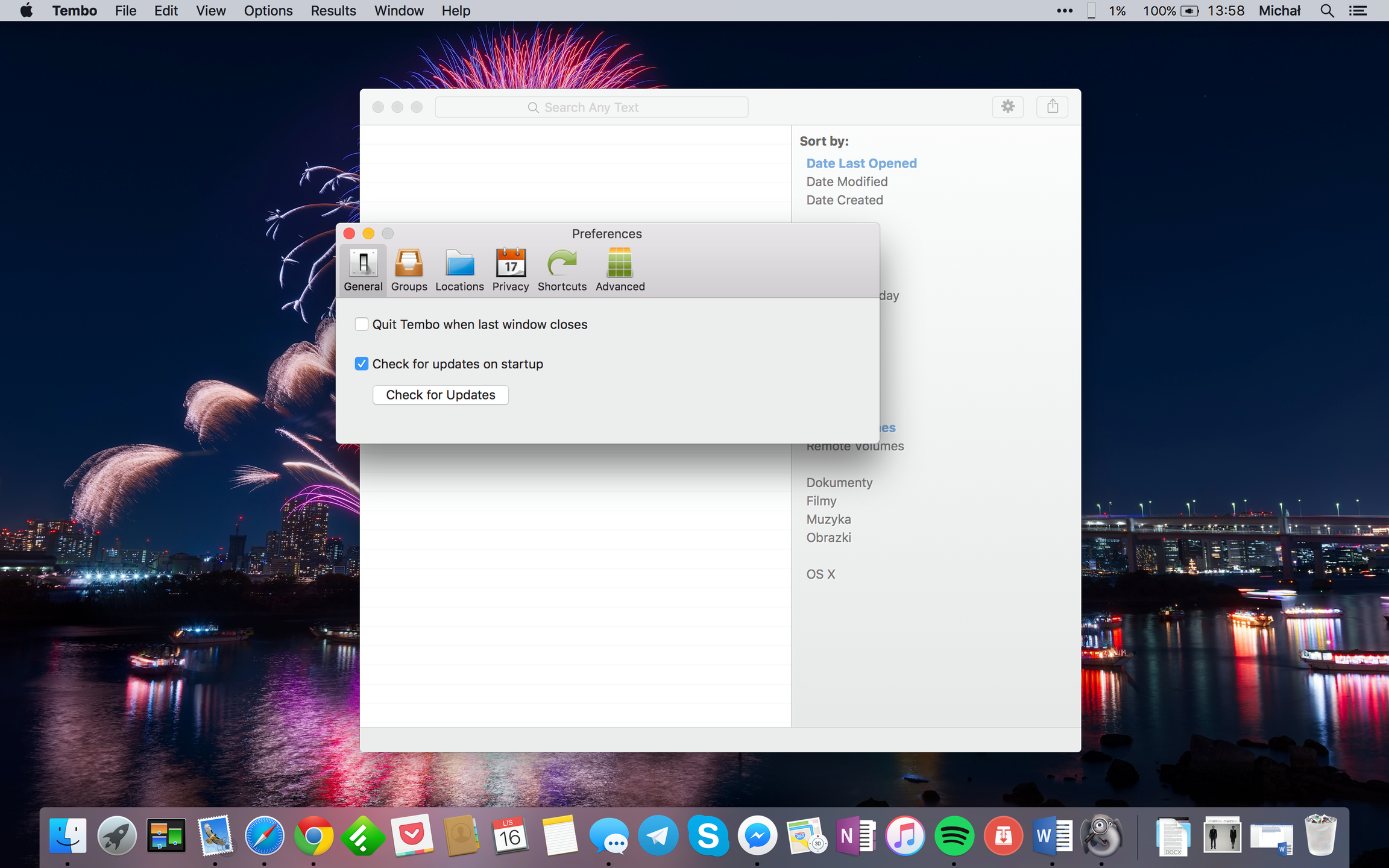
Task: Launch Google Chrome from the Dock
Action: (x=313, y=836)
